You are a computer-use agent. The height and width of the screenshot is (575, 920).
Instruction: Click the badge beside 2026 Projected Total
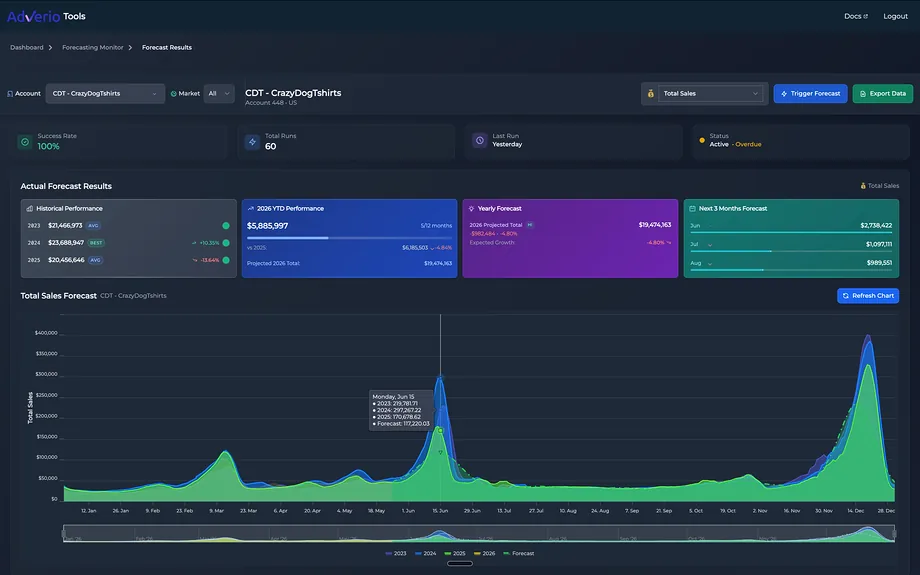[x=530, y=225]
